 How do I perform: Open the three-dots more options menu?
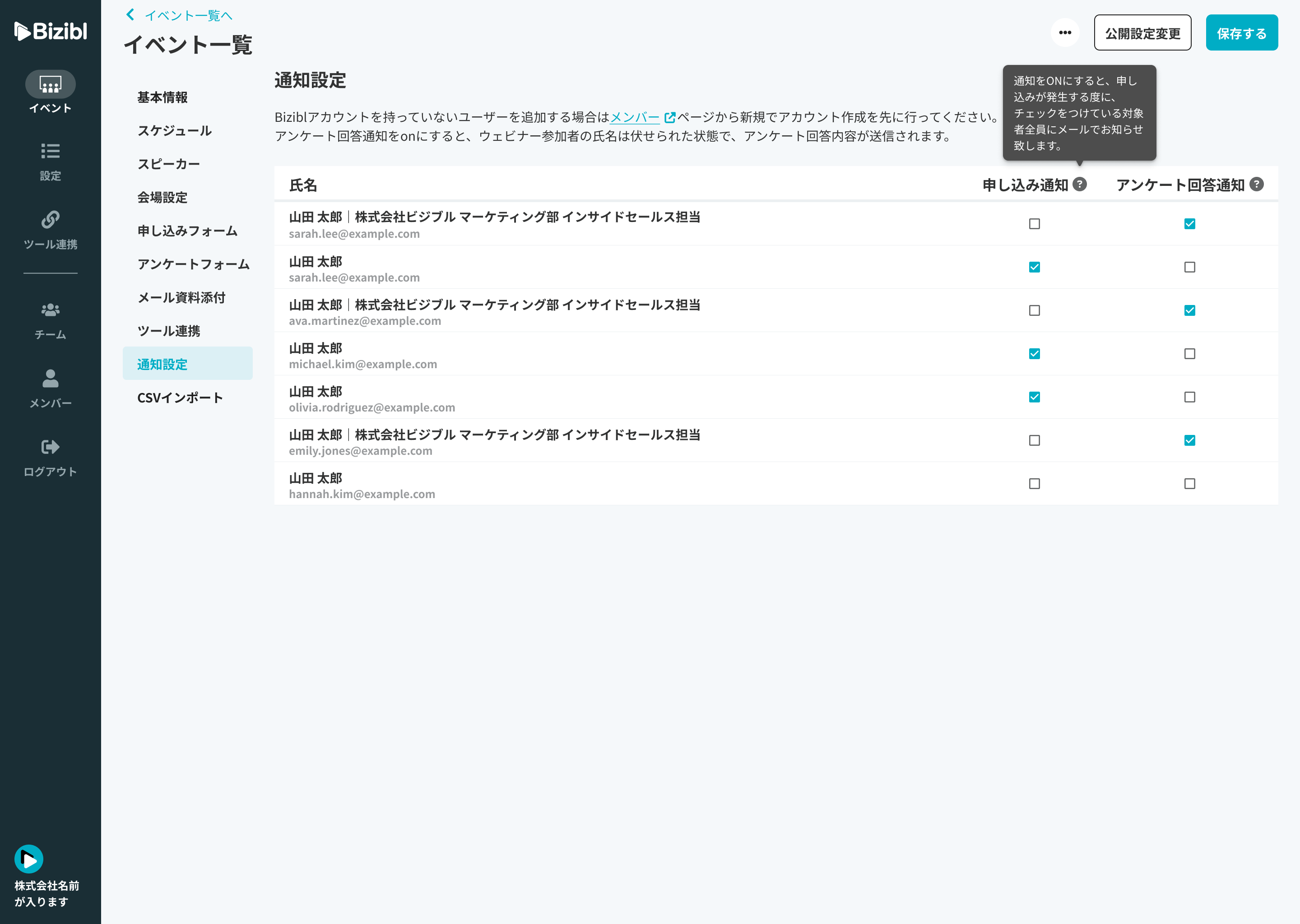(1065, 33)
